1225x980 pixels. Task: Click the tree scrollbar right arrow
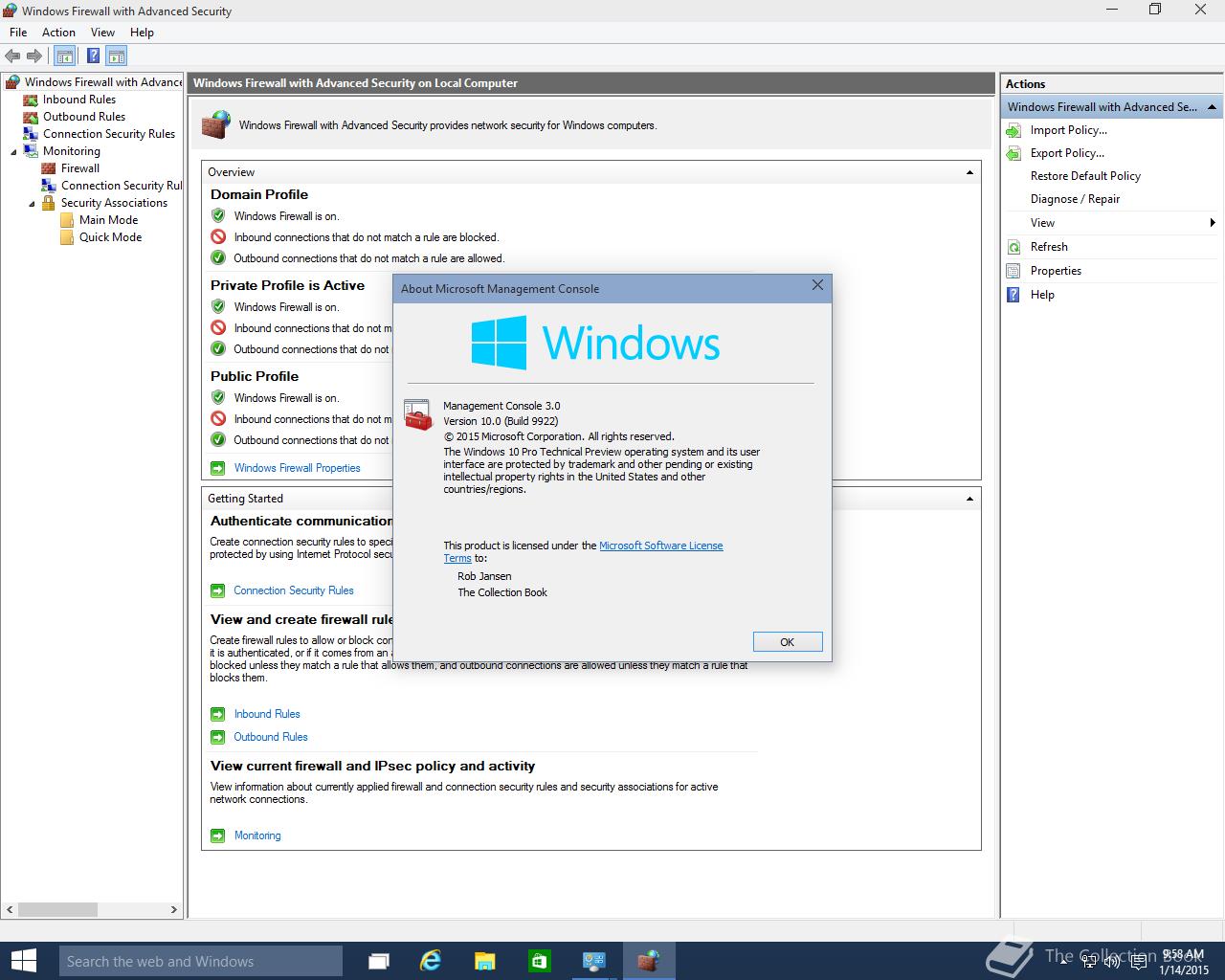174,909
